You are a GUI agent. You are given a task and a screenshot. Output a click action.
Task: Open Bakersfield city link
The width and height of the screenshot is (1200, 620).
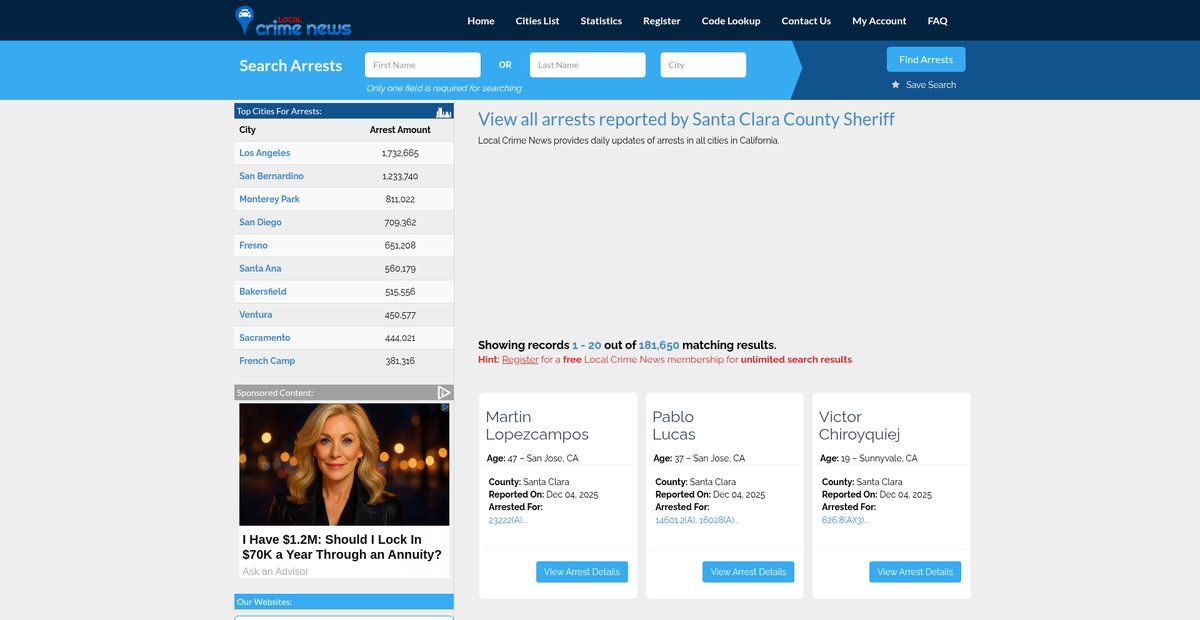[x=263, y=291]
